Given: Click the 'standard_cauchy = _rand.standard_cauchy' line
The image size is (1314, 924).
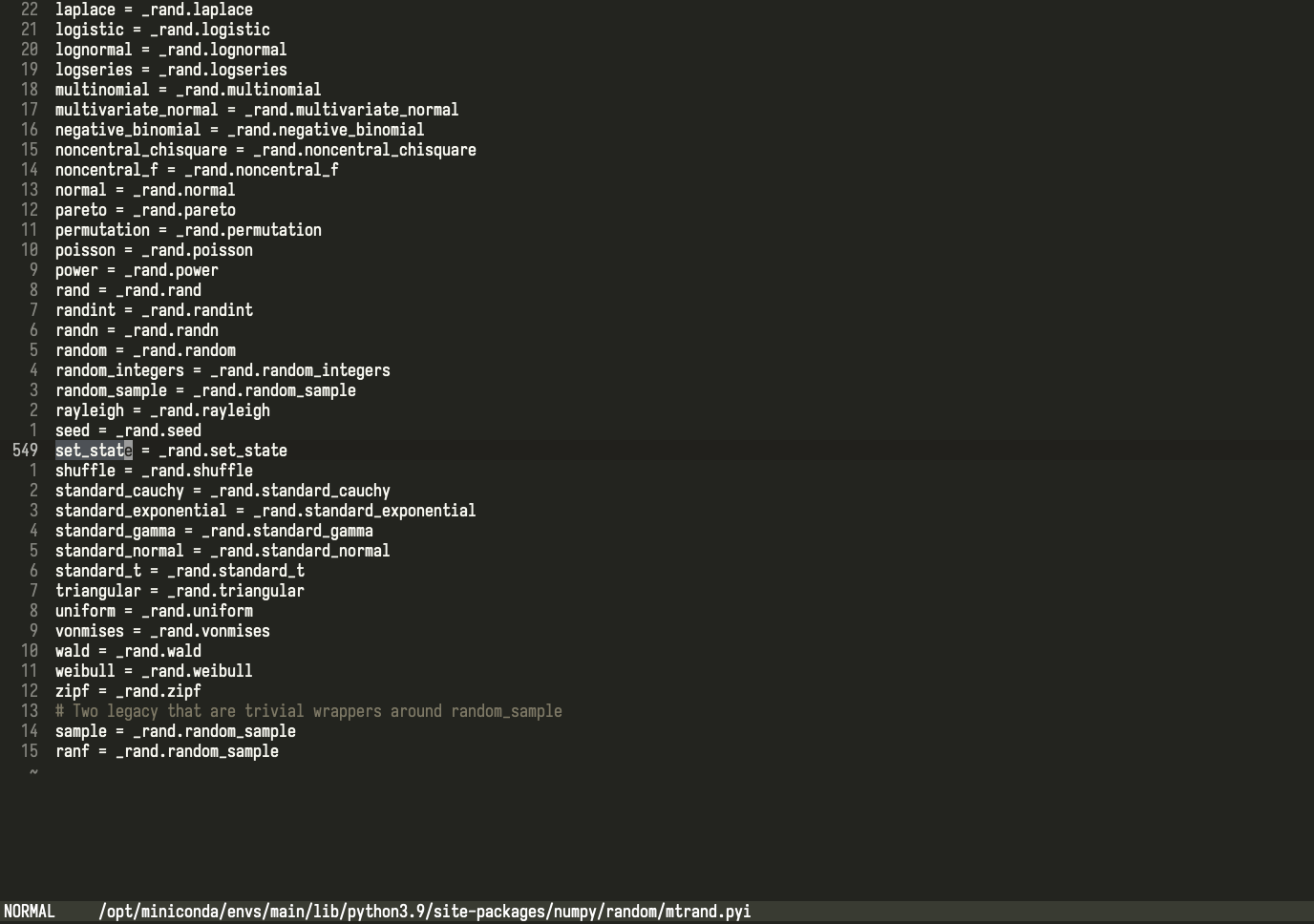Looking at the screenshot, I should pyautogui.click(x=223, y=491).
